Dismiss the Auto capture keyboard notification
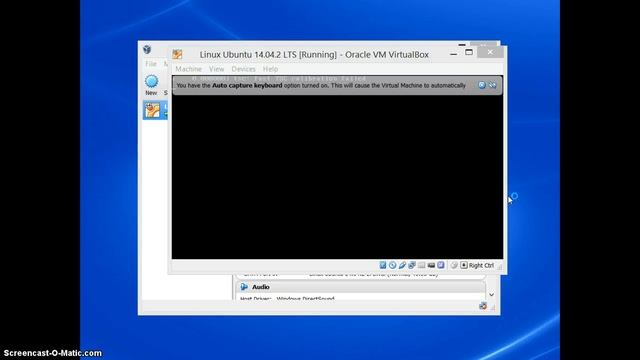The image size is (640, 360). click(x=482, y=85)
